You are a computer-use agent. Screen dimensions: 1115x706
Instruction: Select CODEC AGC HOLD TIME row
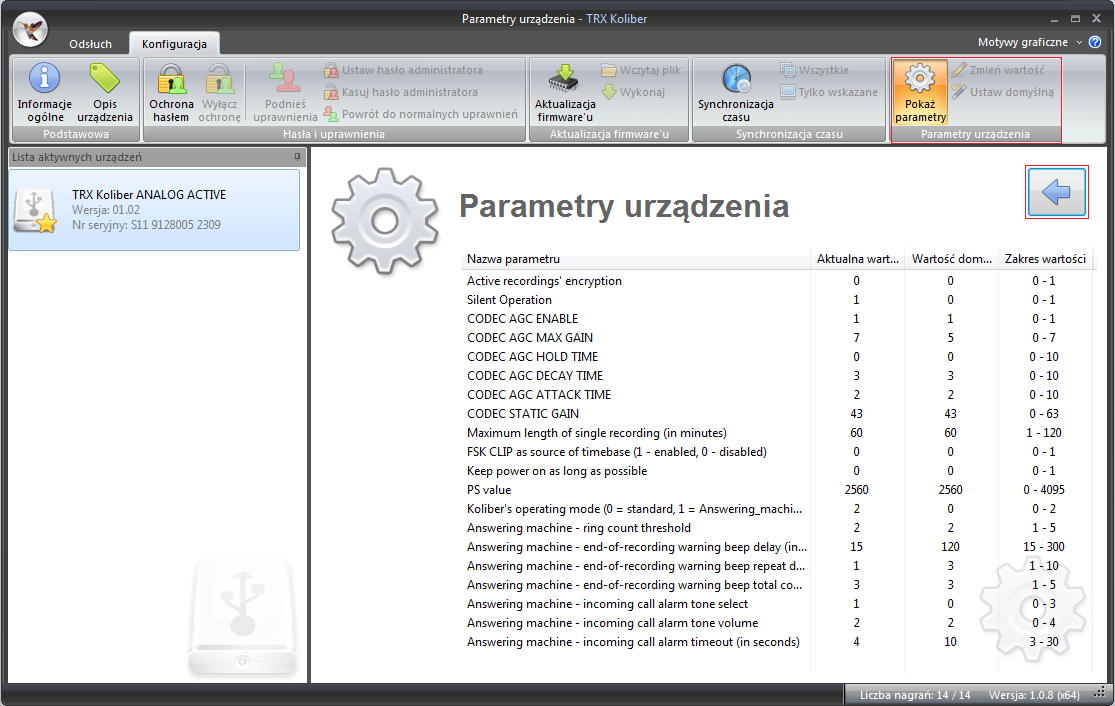[777, 357]
